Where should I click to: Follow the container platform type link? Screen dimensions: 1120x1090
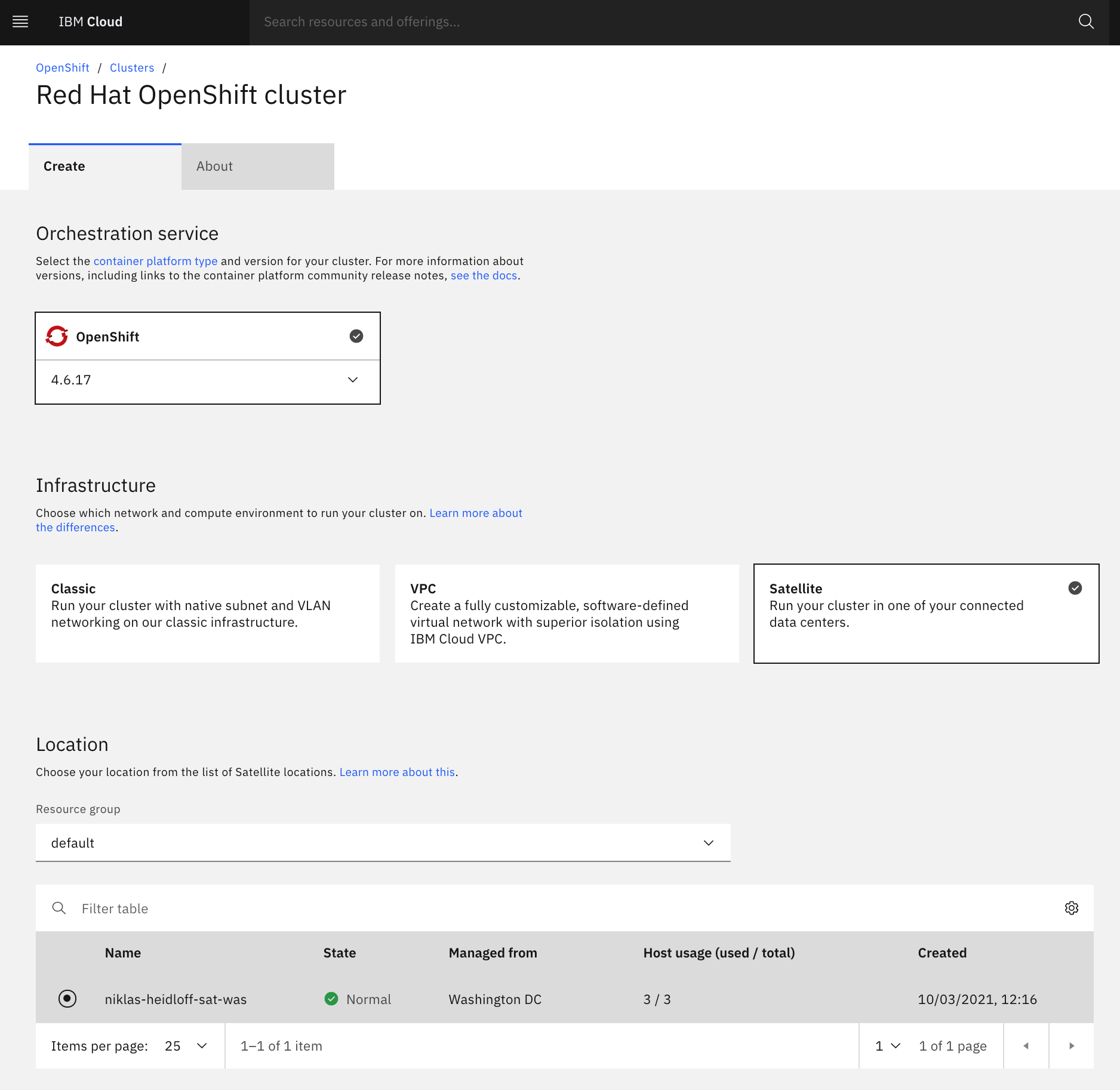pos(155,261)
